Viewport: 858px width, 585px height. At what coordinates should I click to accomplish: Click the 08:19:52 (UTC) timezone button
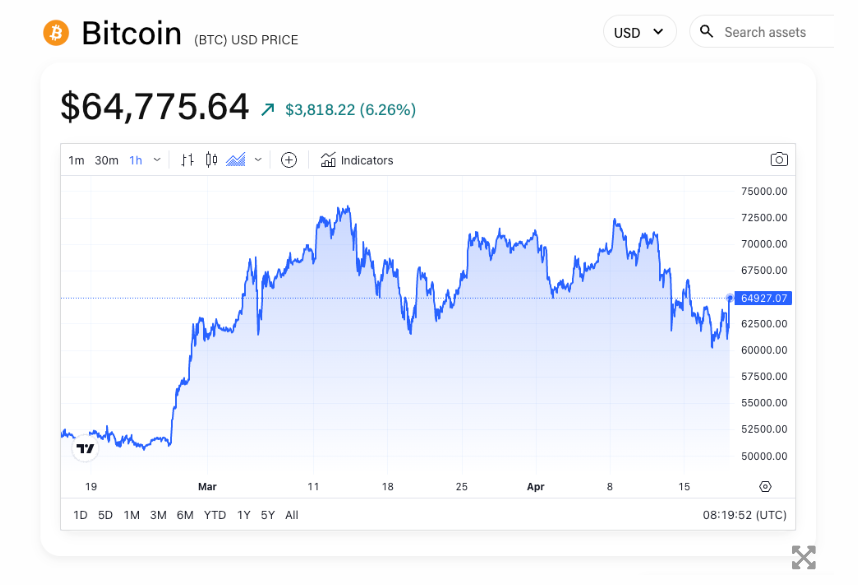tap(744, 515)
